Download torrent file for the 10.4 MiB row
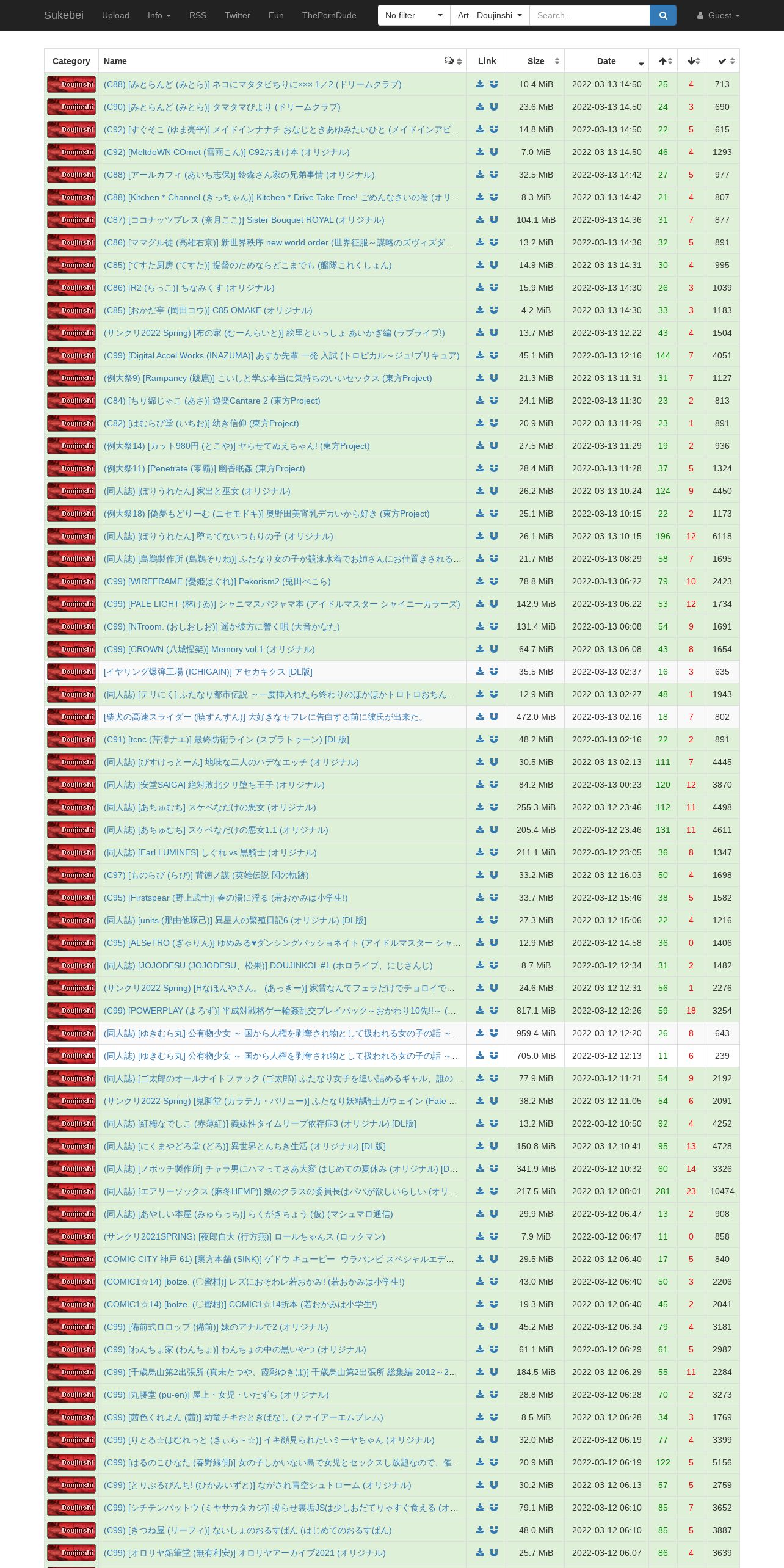The image size is (784, 1568). [481, 84]
